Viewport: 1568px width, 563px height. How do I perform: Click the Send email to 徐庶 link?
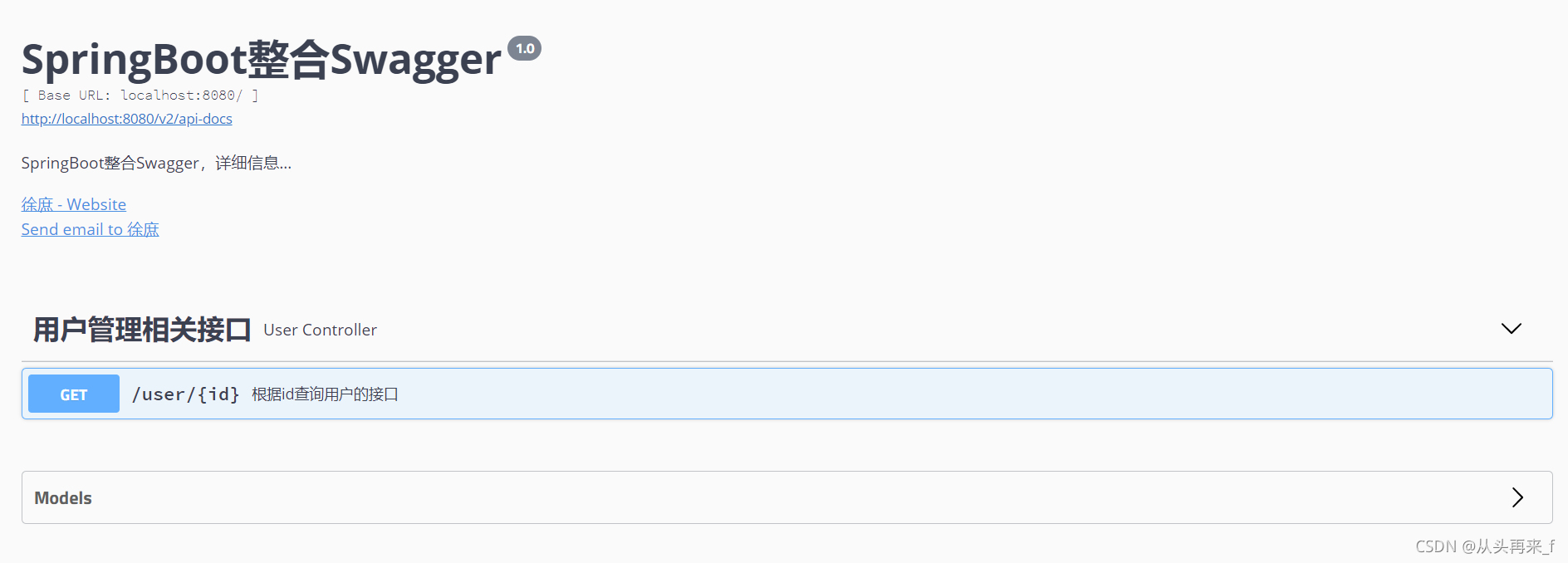pos(90,229)
